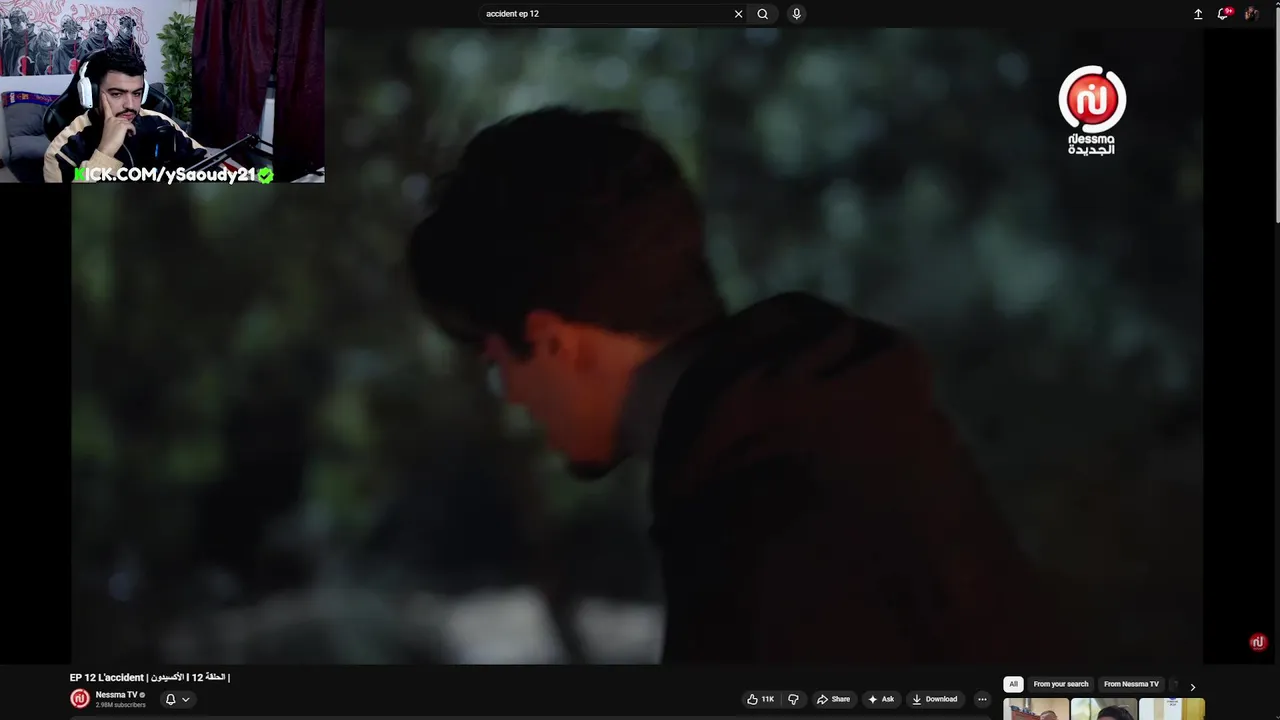The width and height of the screenshot is (1280, 720).
Task: Open the first recommended video thumbnail
Action: (1036, 709)
